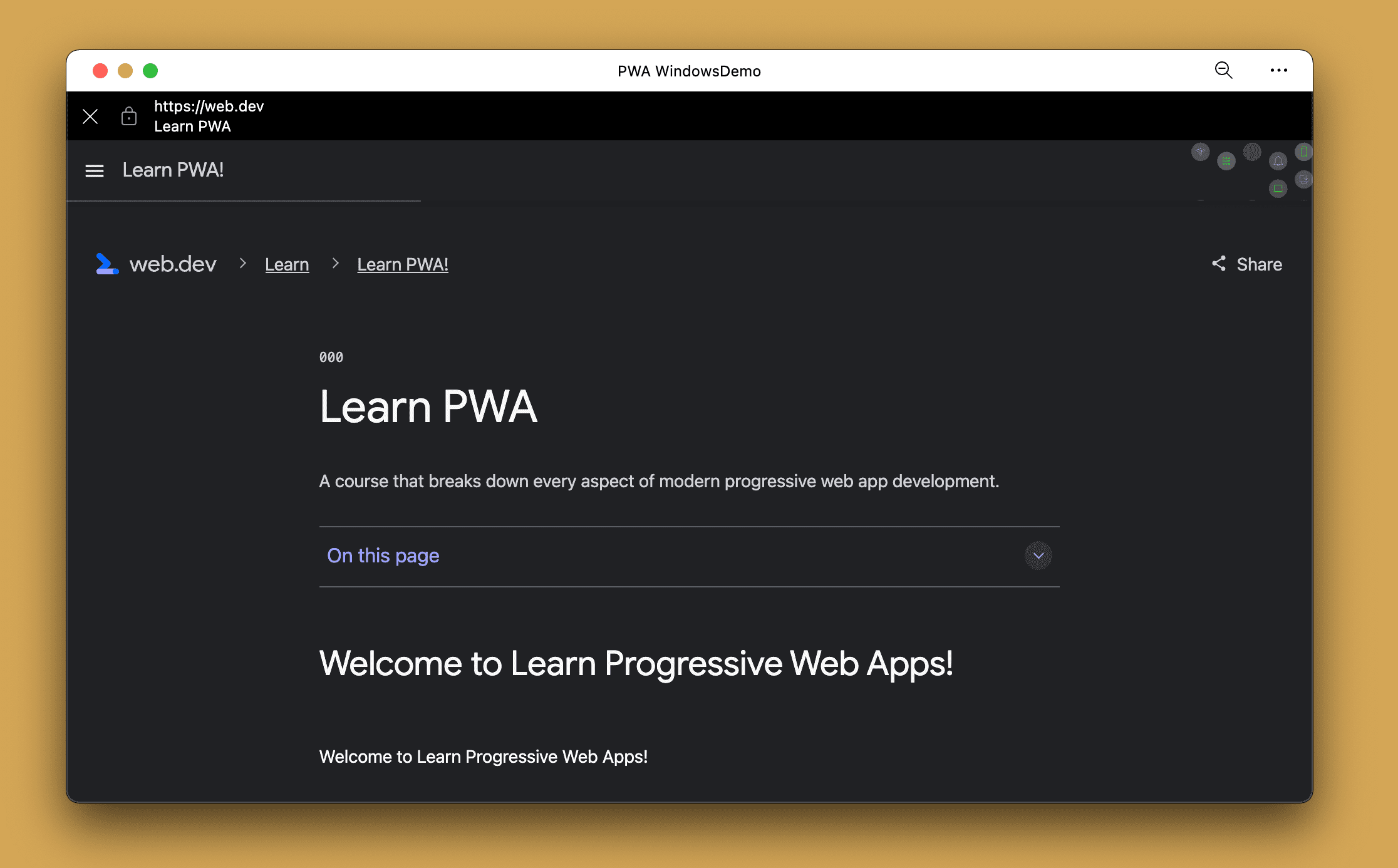1398x868 pixels.
Task: Click the web.dev logo icon
Action: 107,263
